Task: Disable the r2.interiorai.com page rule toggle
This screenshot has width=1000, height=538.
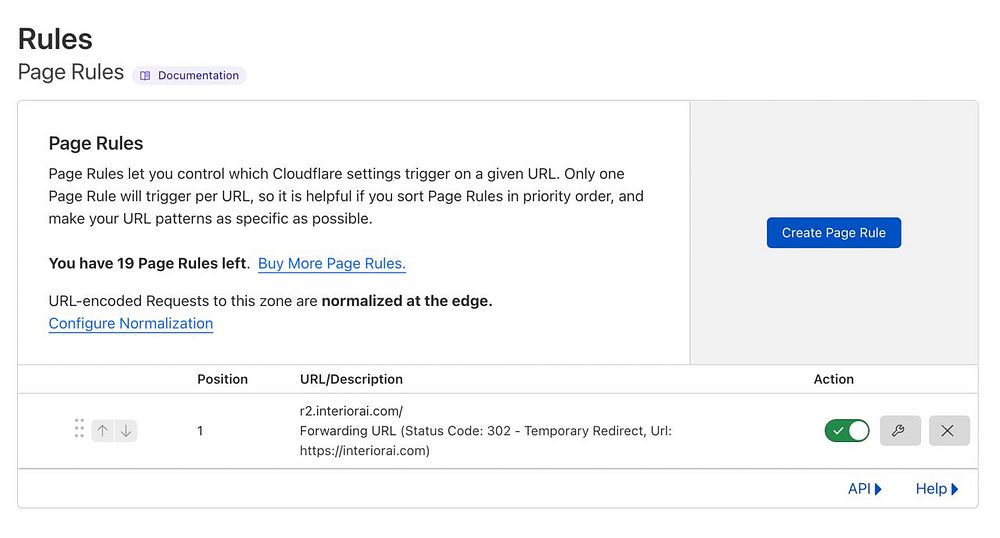Action: point(847,431)
